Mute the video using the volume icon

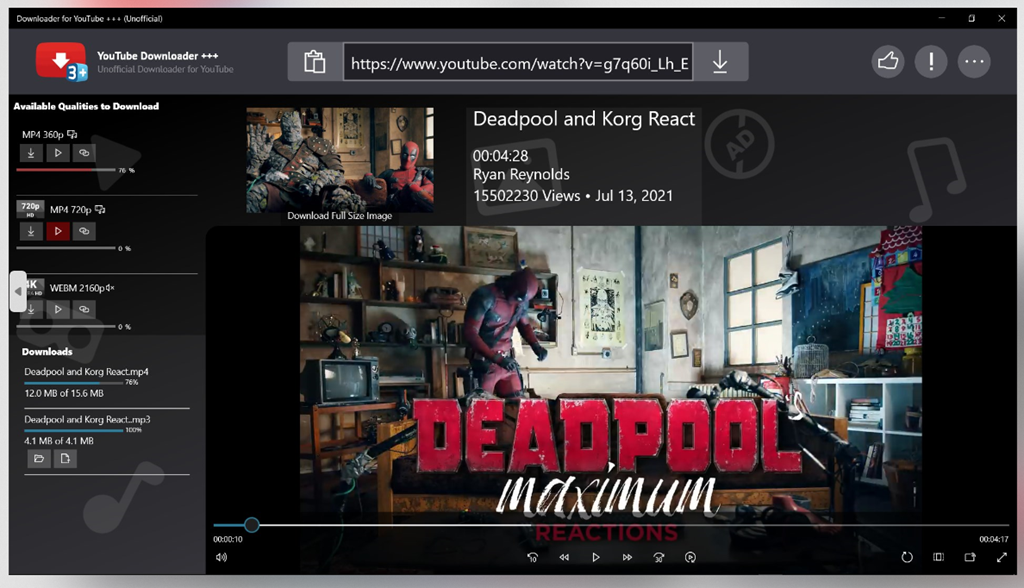[x=221, y=557]
